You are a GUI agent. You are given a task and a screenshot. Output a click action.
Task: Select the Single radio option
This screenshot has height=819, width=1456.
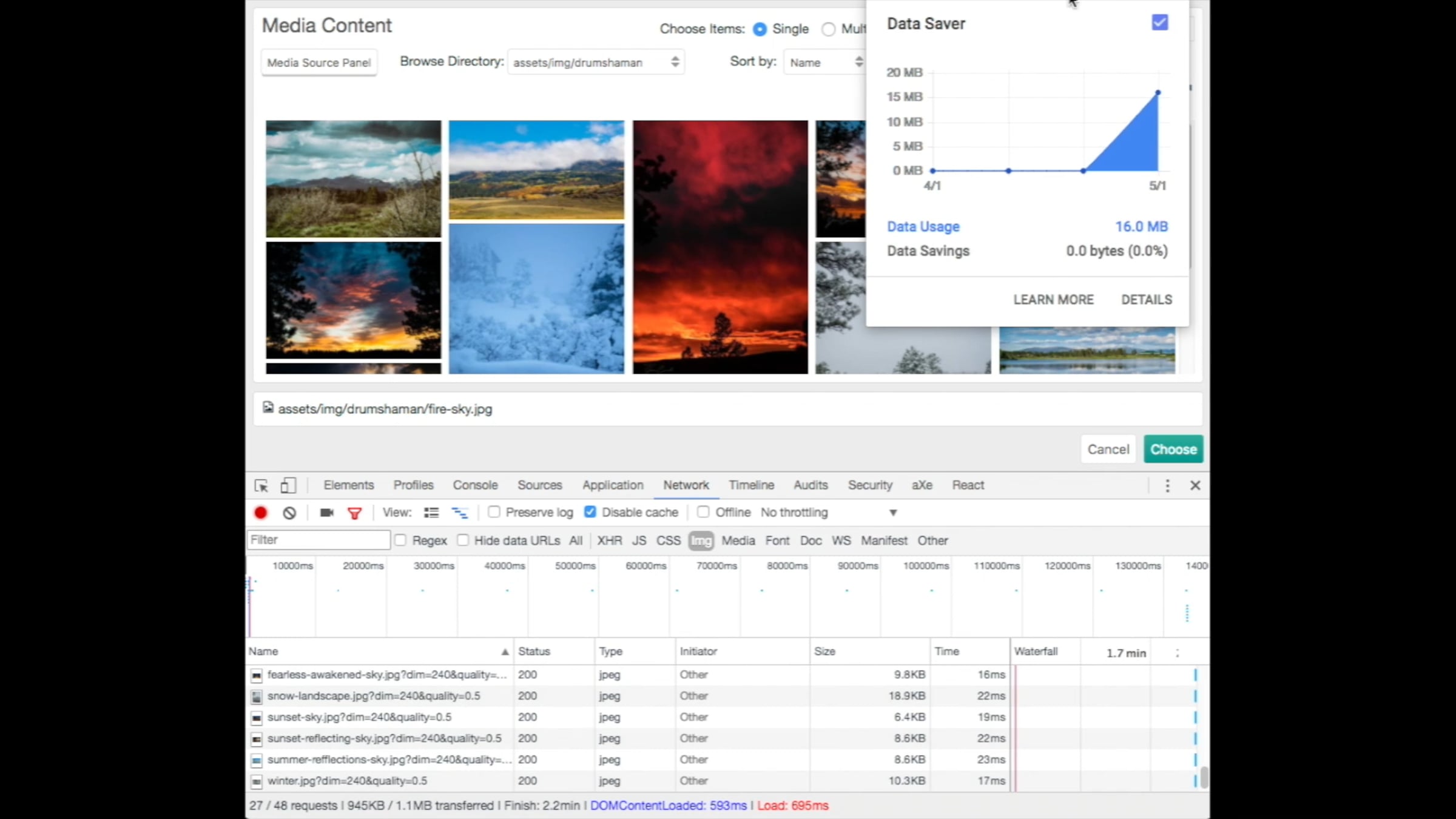coord(760,29)
